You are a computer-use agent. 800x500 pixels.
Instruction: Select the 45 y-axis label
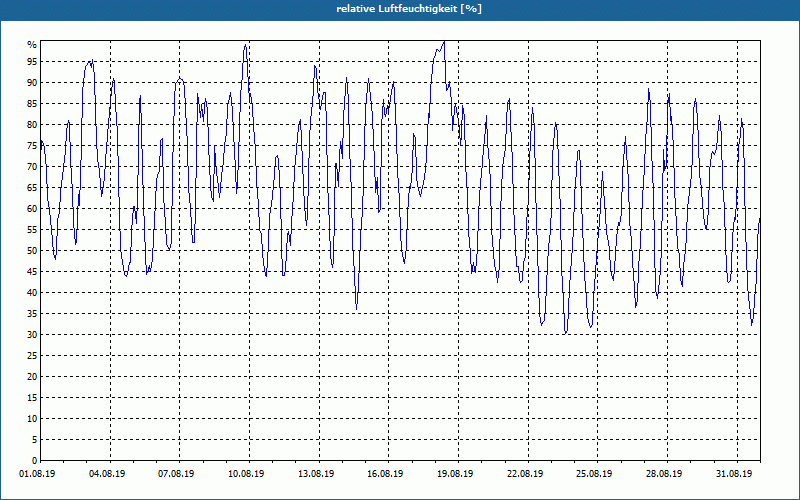point(32,271)
